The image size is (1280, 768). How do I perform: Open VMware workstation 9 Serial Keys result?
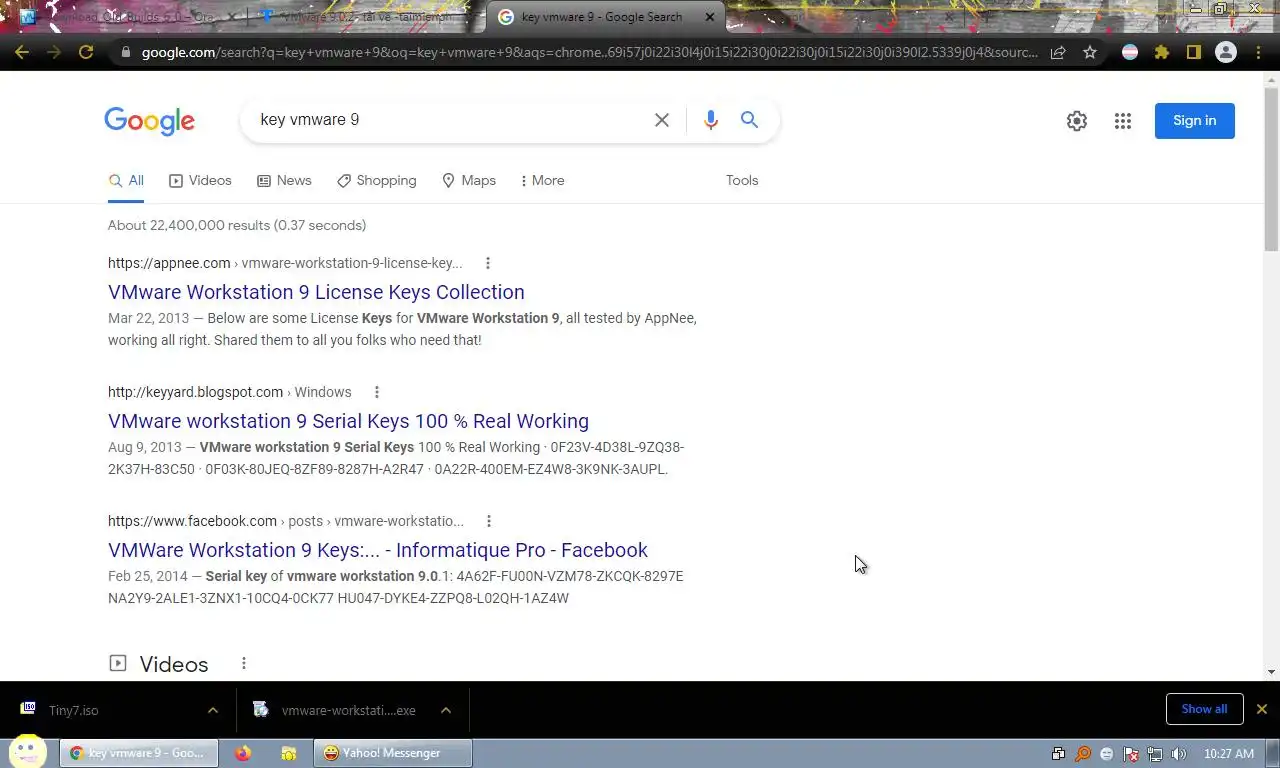point(348,421)
